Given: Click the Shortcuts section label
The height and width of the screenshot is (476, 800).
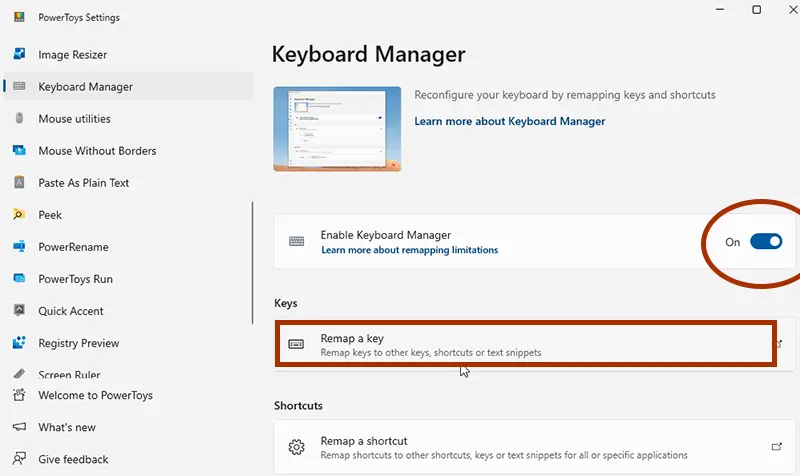Looking at the screenshot, I should [x=298, y=406].
